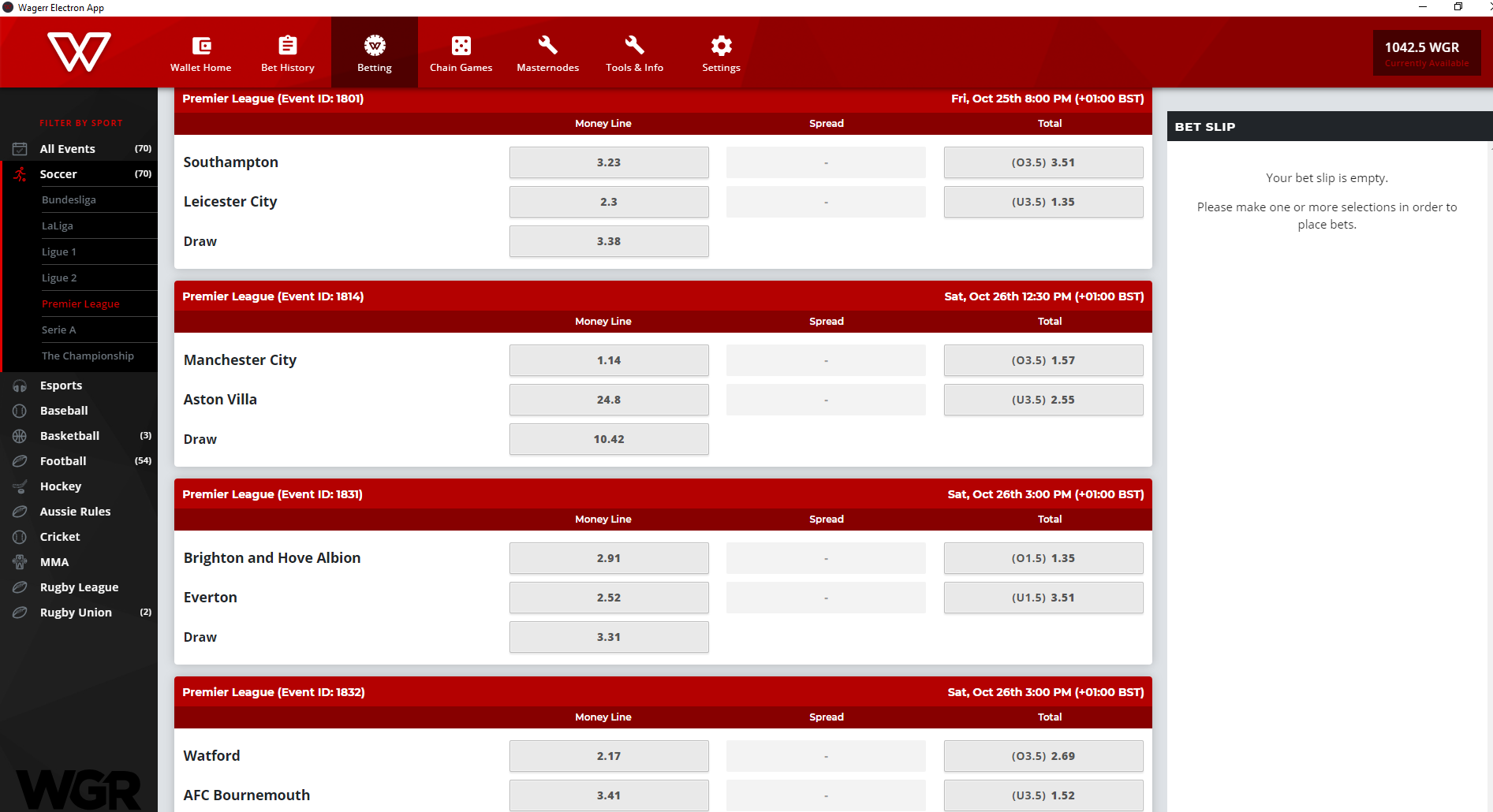Image resolution: width=1493 pixels, height=812 pixels.
Task: Click the 1042.5 WGR balance box
Action: click(1427, 53)
